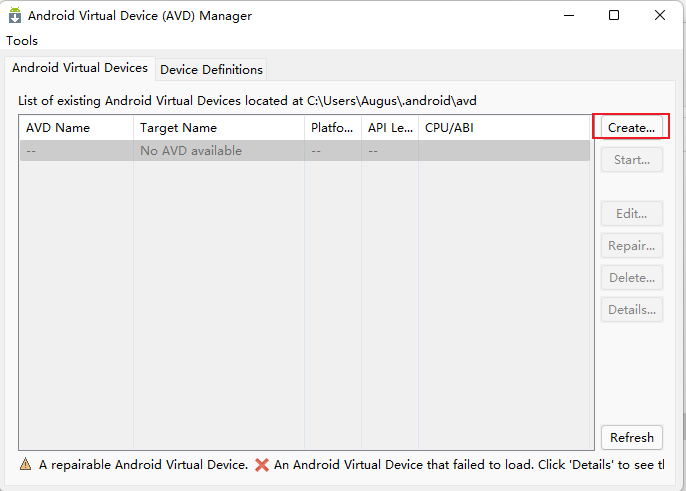Click the CPU/ABI column header

[x=504, y=128]
